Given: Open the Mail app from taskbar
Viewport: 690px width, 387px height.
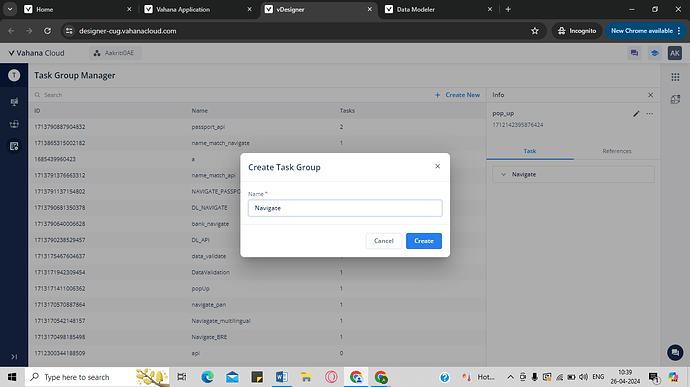Looking at the screenshot, I should pos(232,377).
